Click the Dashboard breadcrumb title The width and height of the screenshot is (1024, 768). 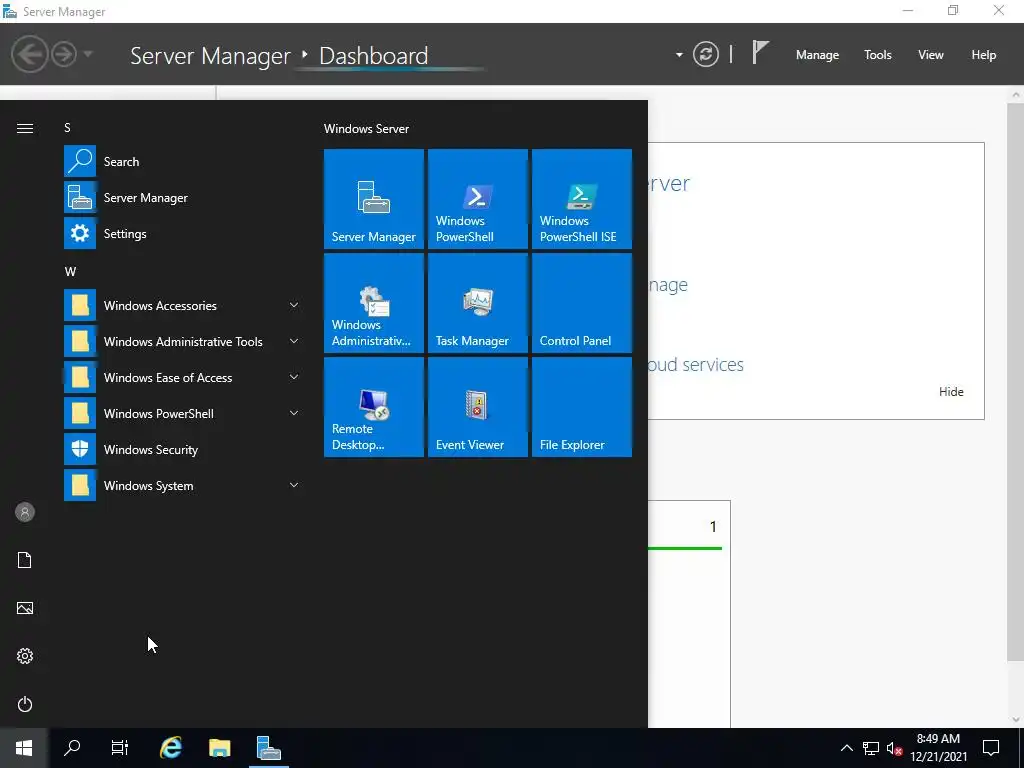pos(374,56)
